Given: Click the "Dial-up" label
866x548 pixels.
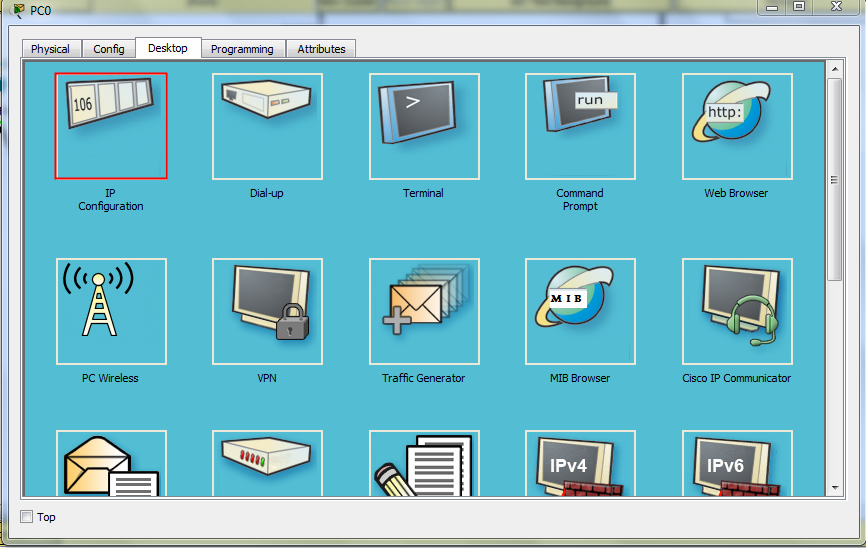Looking at the screenshot, I should (x=267, y=193).
